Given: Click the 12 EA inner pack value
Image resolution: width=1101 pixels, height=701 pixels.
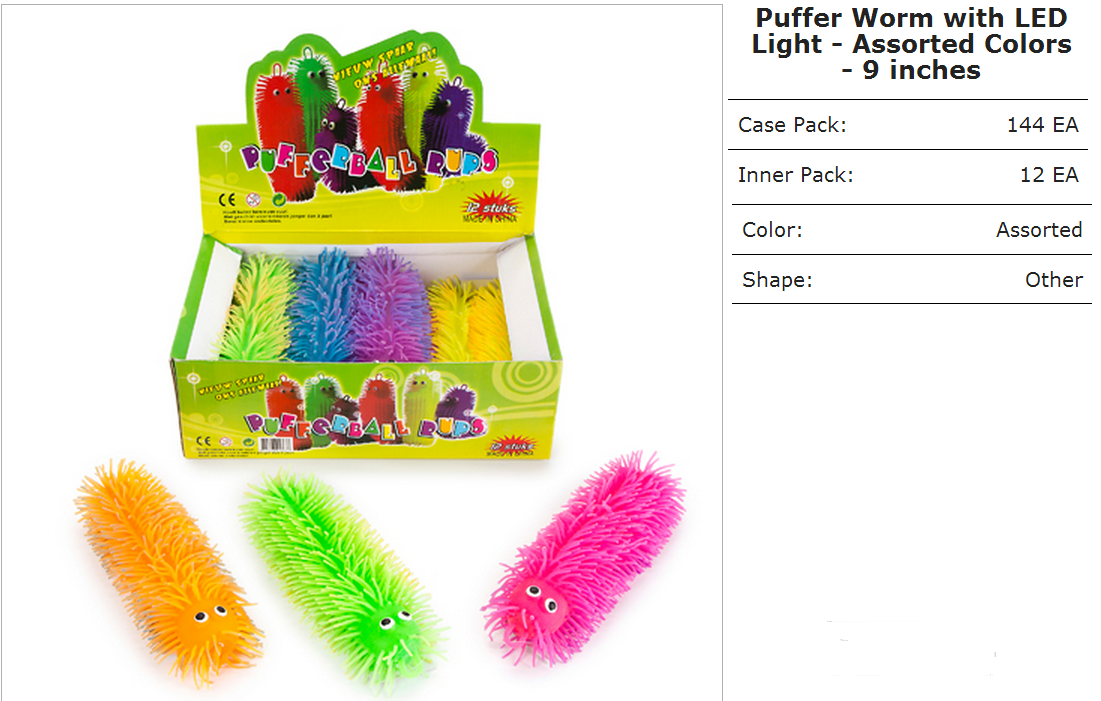Looking at the screenshot, I should pyautogui.click(x=1048, y=175).
